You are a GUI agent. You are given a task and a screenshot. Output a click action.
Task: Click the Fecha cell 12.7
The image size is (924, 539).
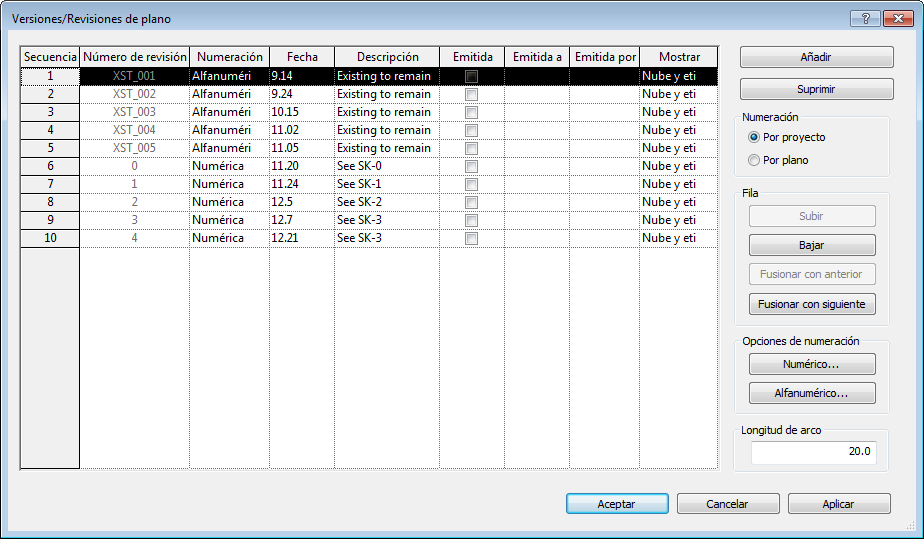pos(302,220)
